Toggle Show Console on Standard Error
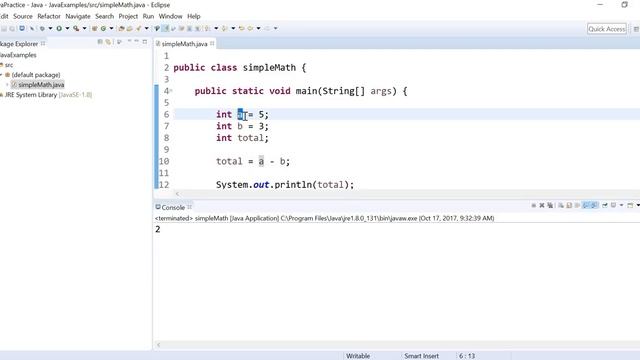The image size is (640, 360). (594, 205)
